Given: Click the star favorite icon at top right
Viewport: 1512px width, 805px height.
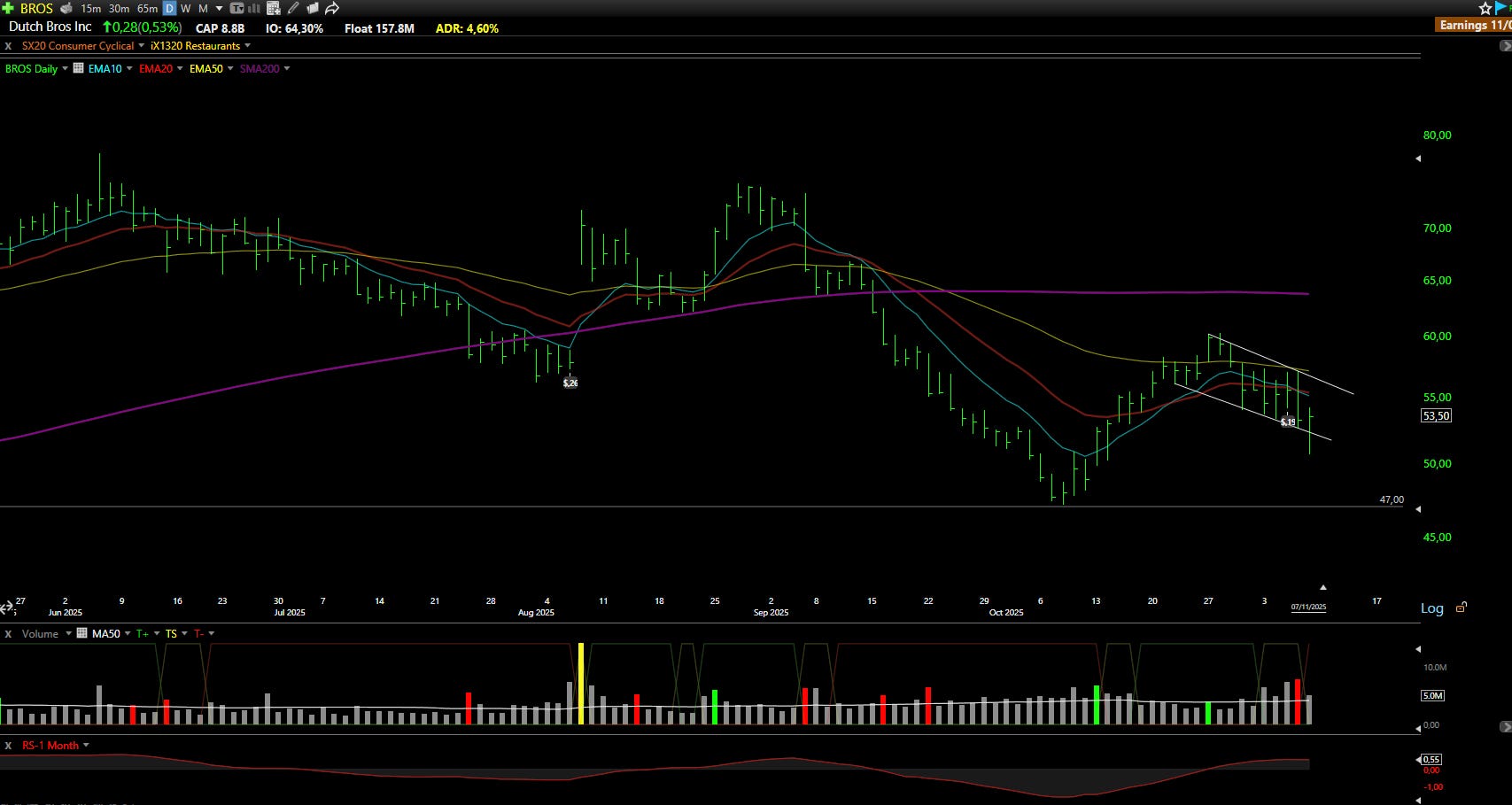Looking at the screenshot, I should (1485, 8).
